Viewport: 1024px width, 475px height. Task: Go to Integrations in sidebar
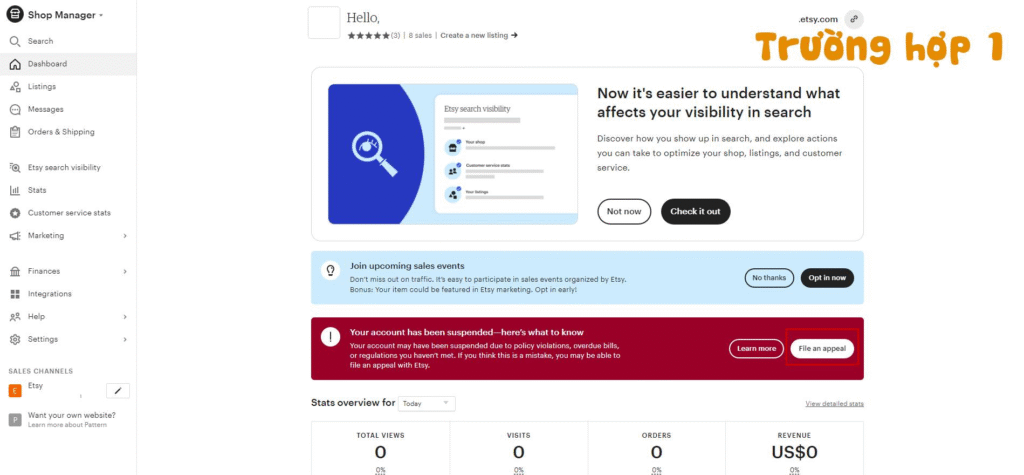pos(49,294)
